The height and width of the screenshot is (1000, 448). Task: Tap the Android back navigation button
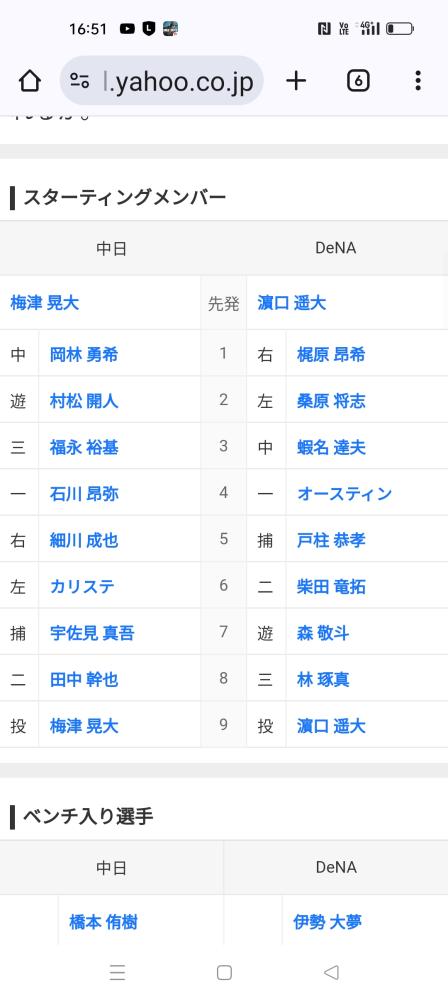tap(331, 972)
